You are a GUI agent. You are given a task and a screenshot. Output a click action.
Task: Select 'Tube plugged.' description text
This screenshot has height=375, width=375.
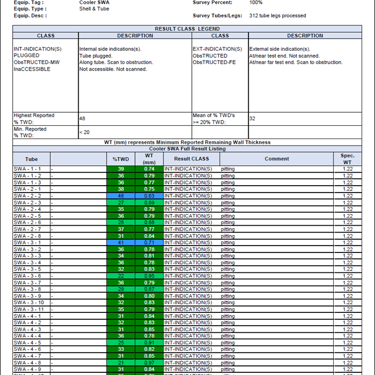[96, 56]
